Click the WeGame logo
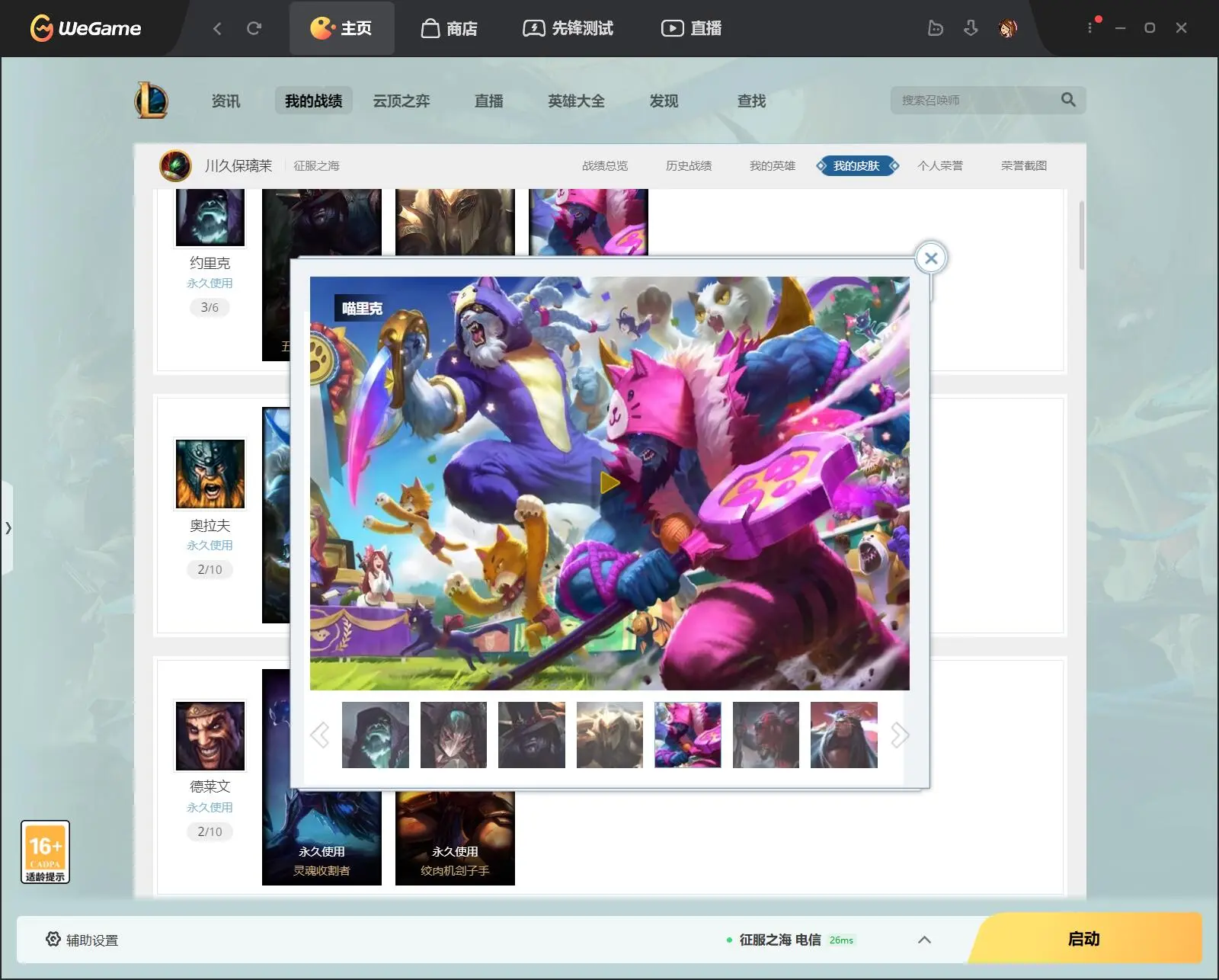1219x980 pixels. coord(85,28)
